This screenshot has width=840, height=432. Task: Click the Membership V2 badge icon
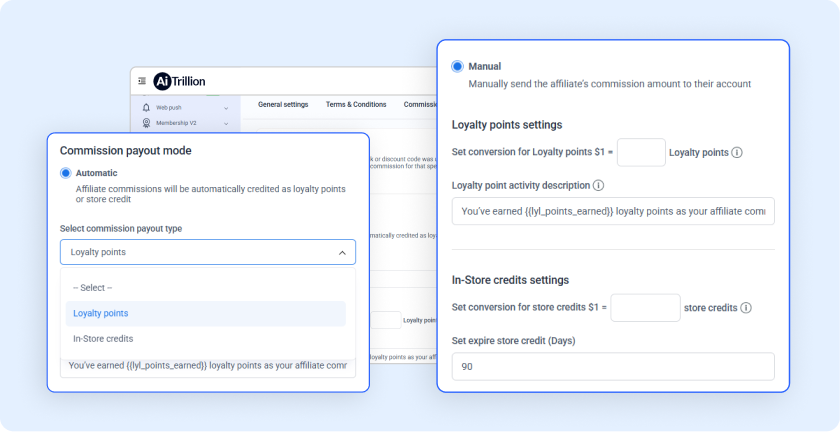[x=146, y=123]
